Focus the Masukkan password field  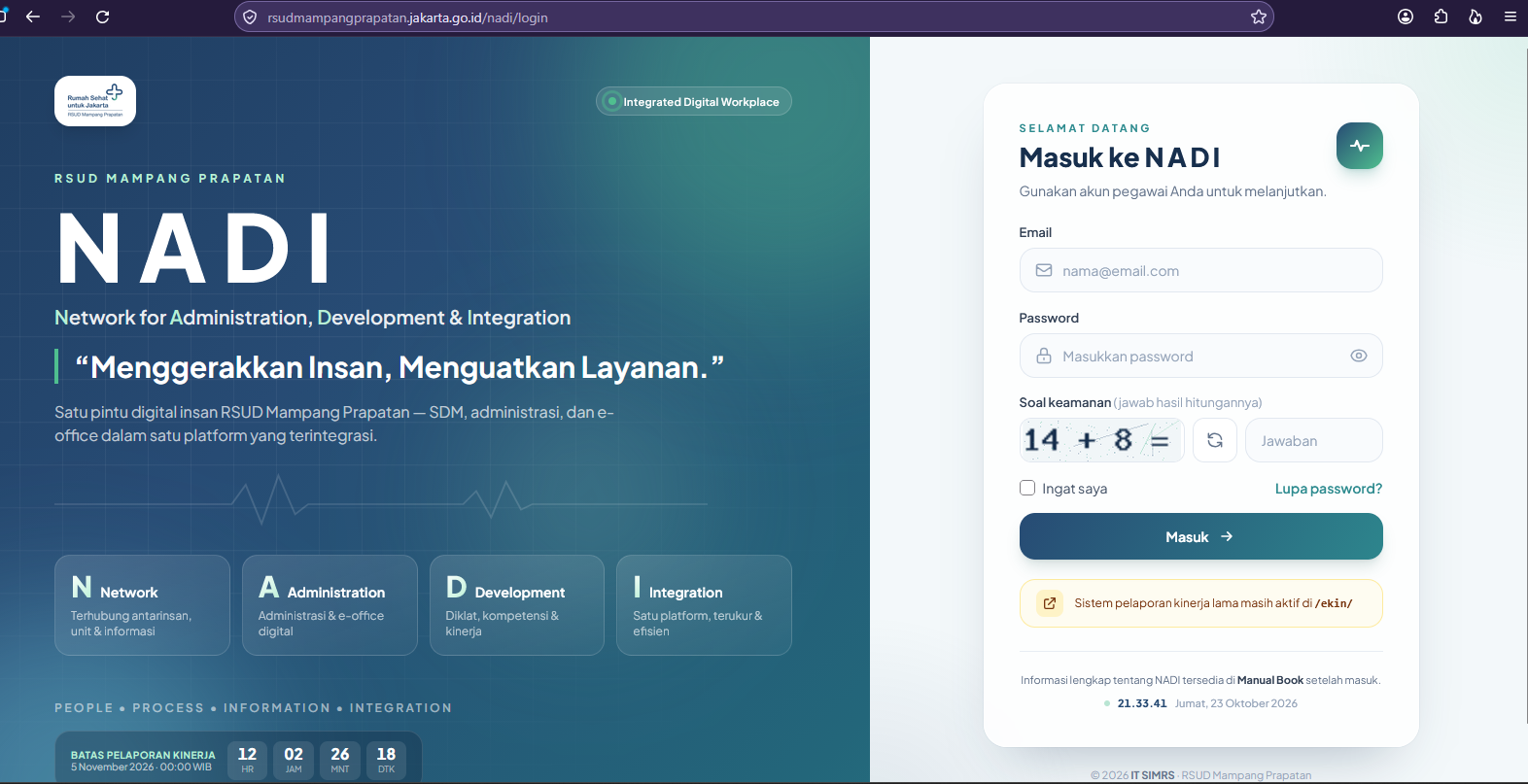pyautogui.click(x=1201, y=356)
